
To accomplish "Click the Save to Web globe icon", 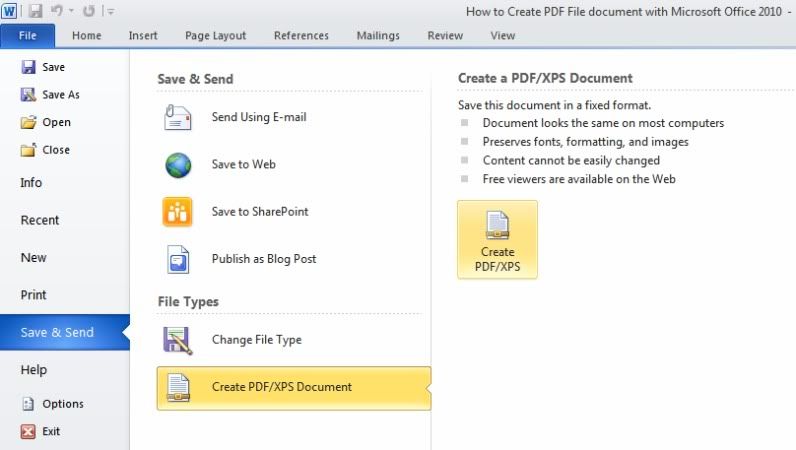I will click(178, 165).
